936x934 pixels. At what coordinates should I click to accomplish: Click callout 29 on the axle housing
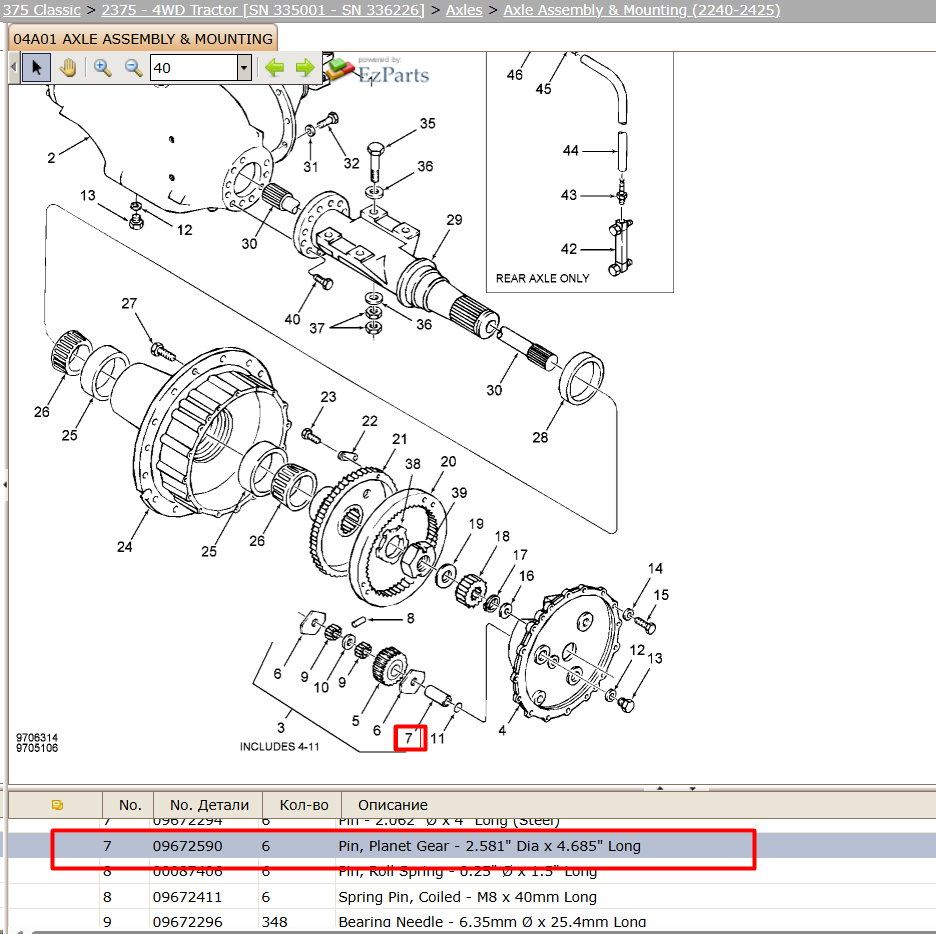pyautogui.click(x=454, y=220)
